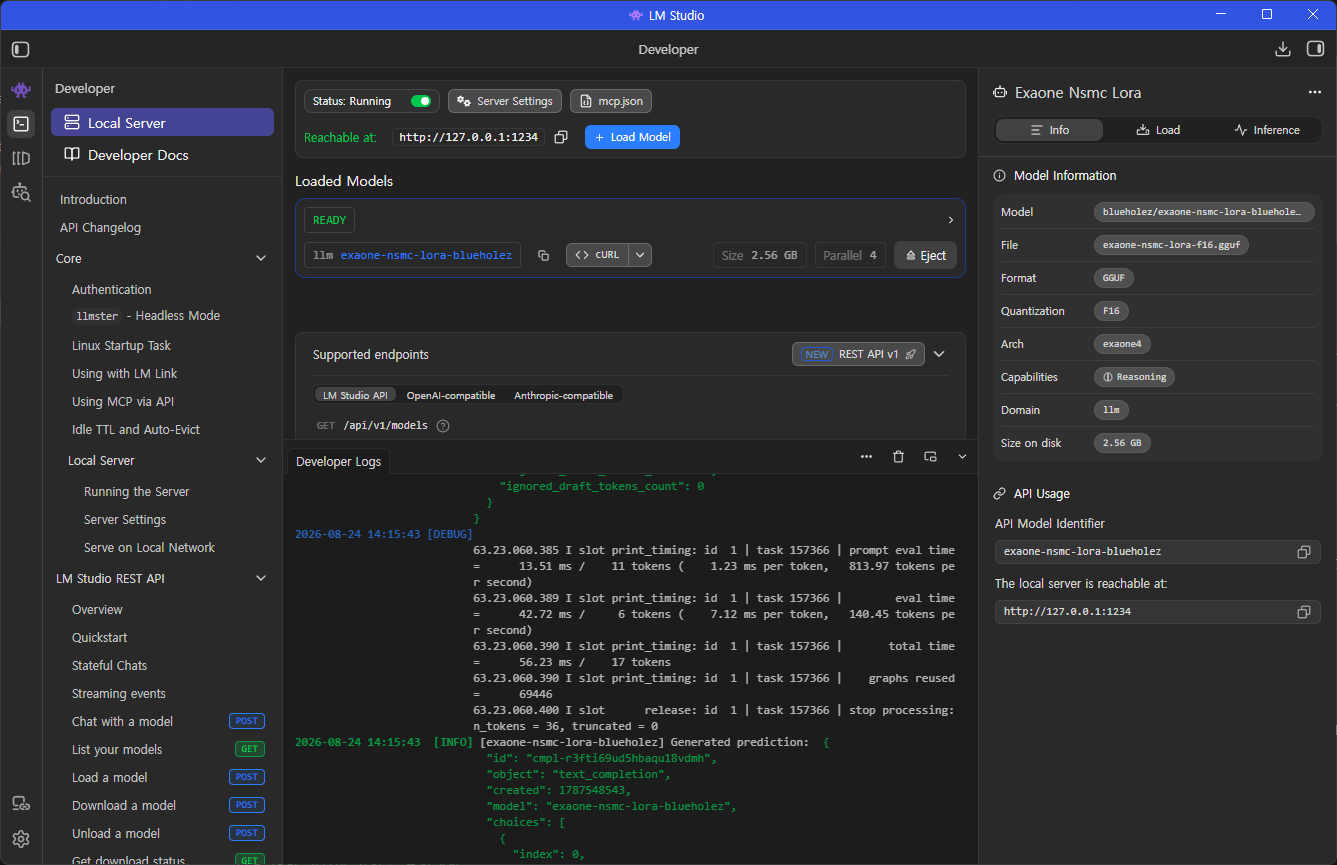Open the Running the Server page

pos(136,491)
